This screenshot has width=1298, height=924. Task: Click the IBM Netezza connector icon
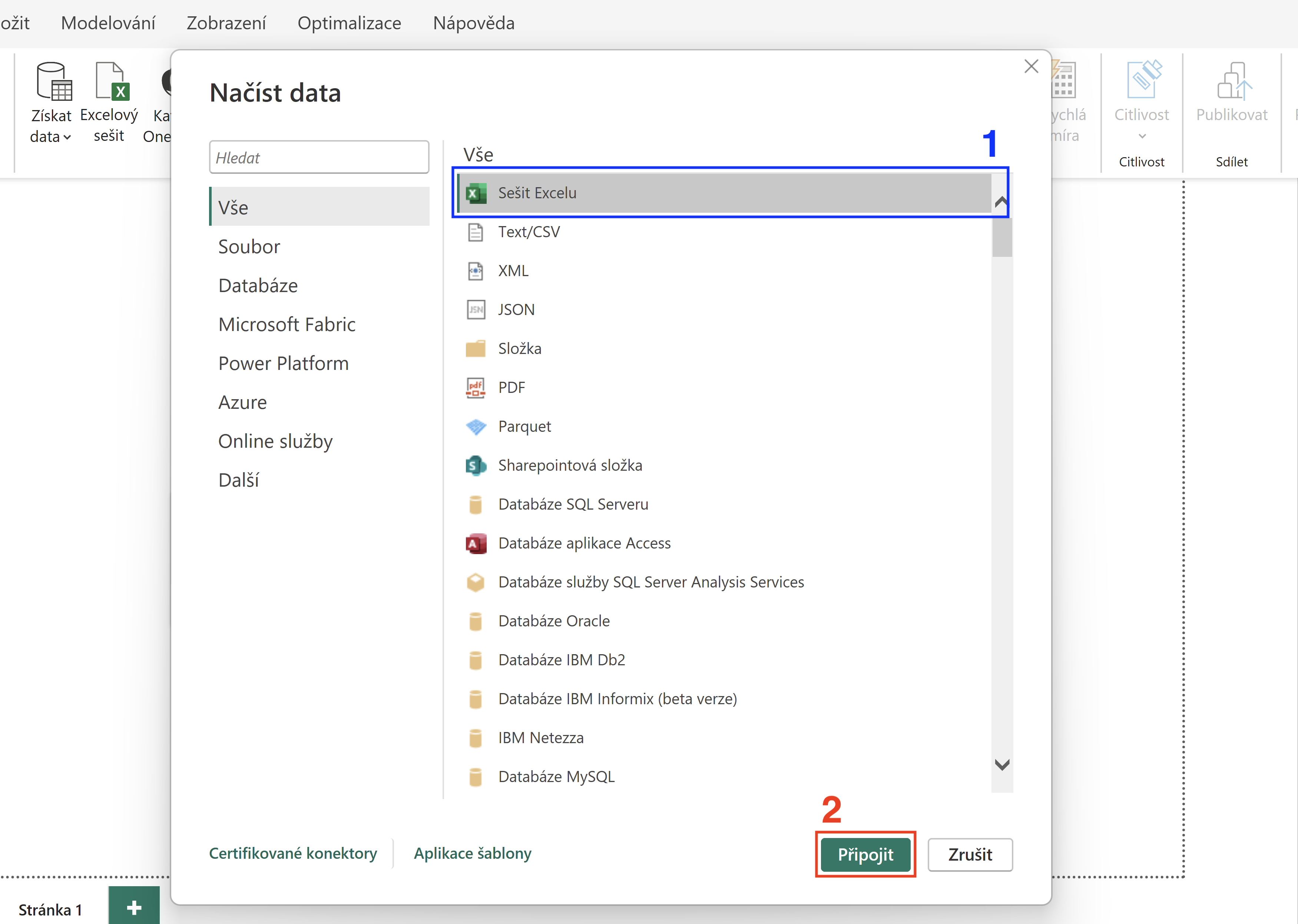coord(476,738)
